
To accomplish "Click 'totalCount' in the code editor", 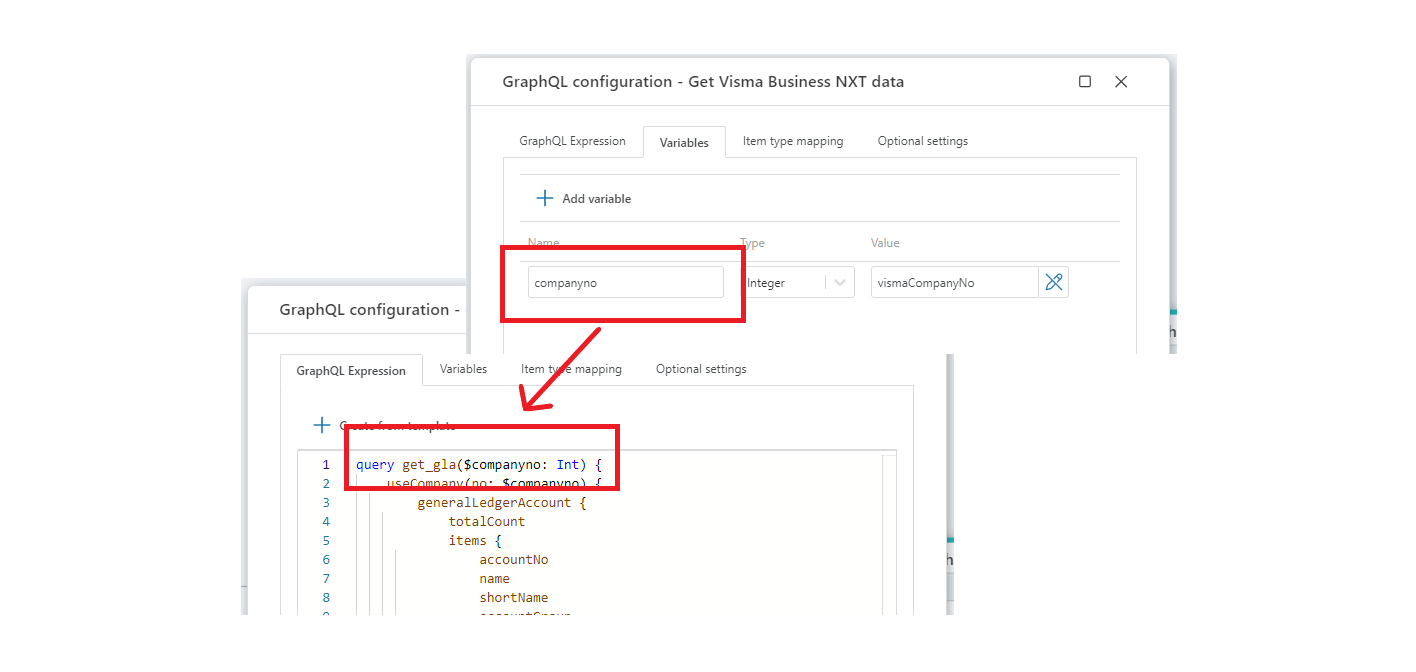I will 486,521.
